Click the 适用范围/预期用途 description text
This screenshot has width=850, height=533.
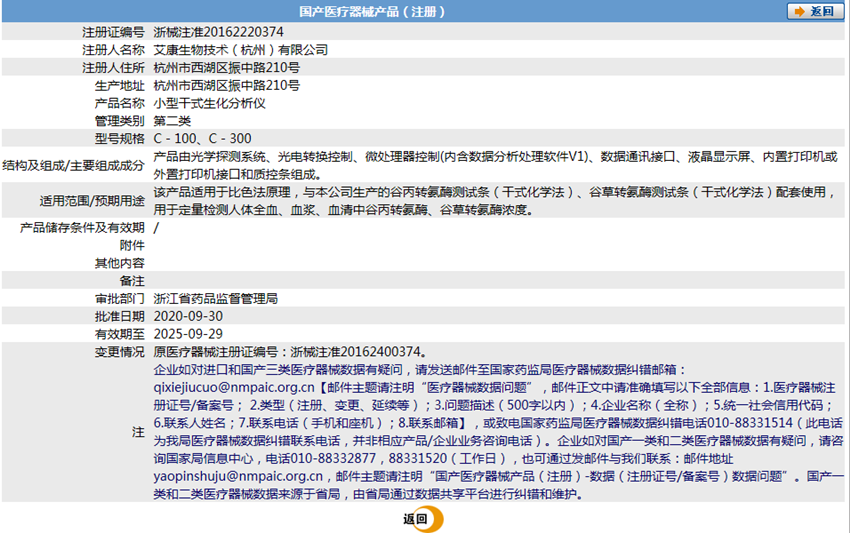(495, 201)
